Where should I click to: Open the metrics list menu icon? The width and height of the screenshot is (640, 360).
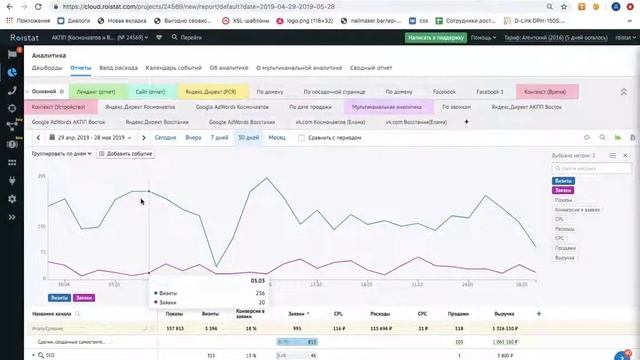click(613, 156)
